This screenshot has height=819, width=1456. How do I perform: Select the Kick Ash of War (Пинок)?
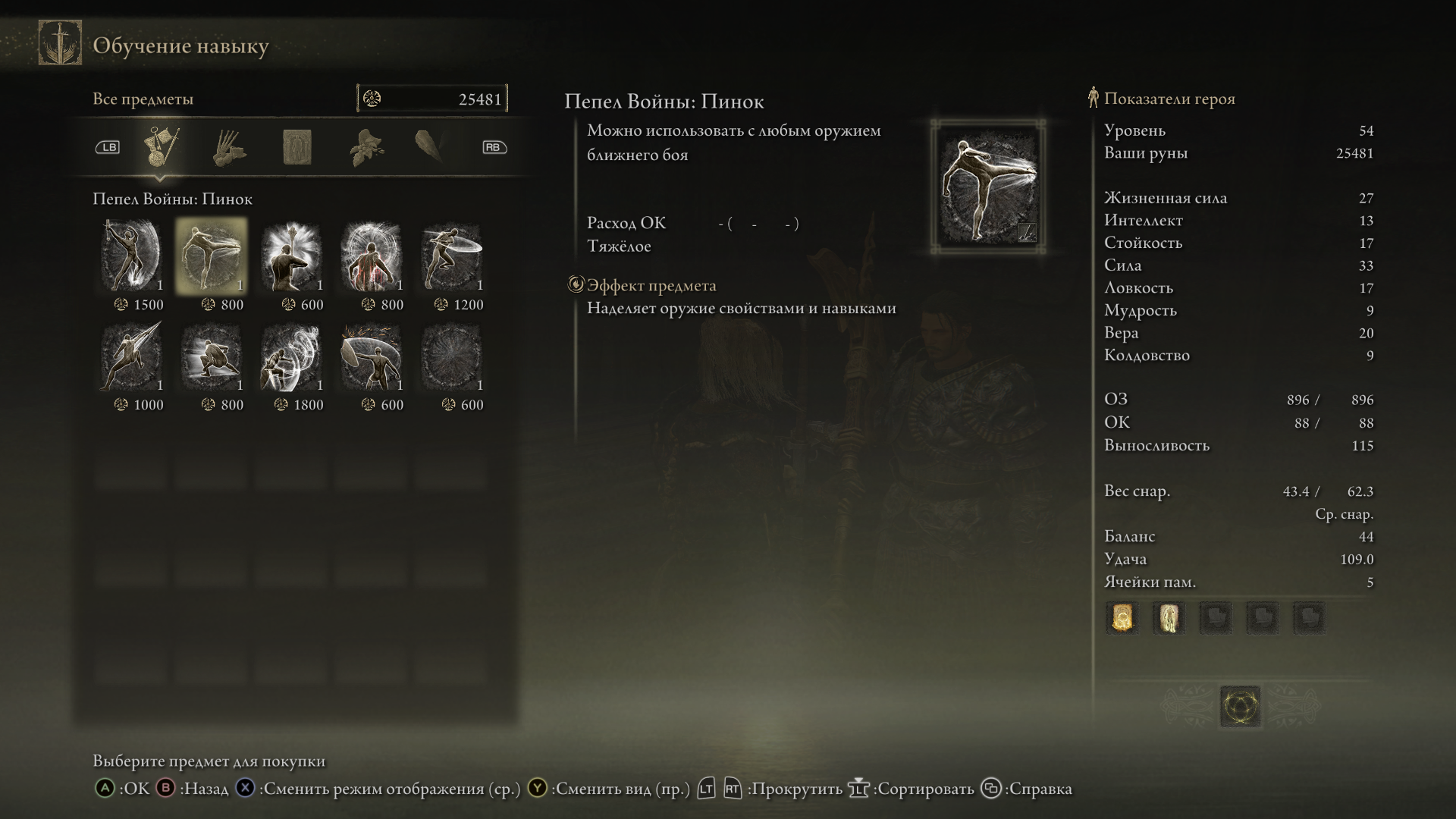click(x=212, y=256)
